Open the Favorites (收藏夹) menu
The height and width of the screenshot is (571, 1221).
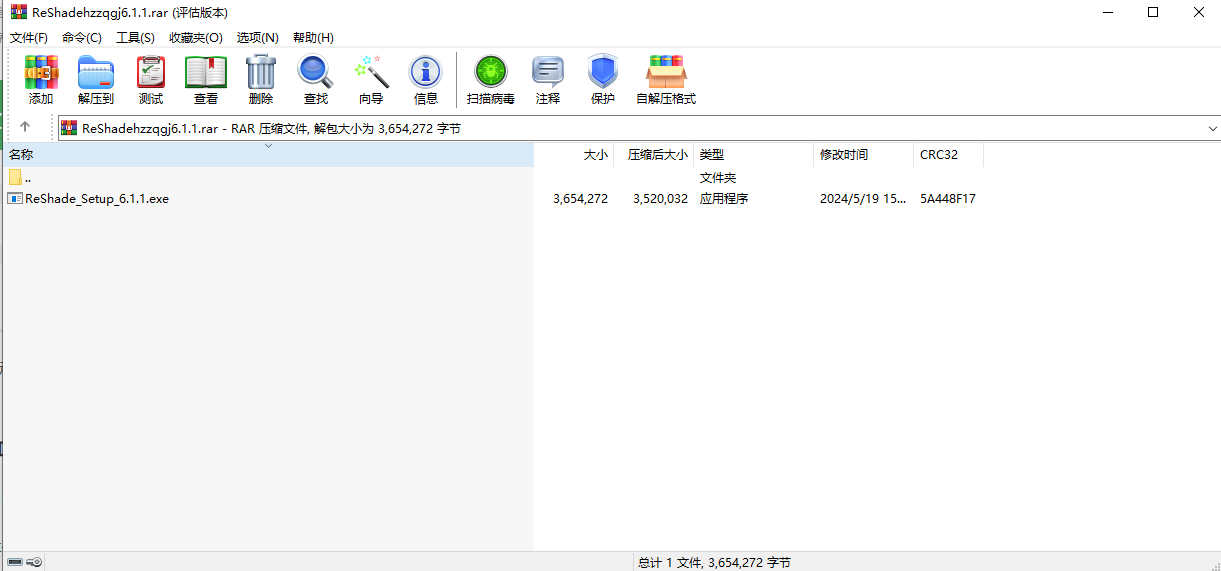pyautogui.click(x=196, y=37)
